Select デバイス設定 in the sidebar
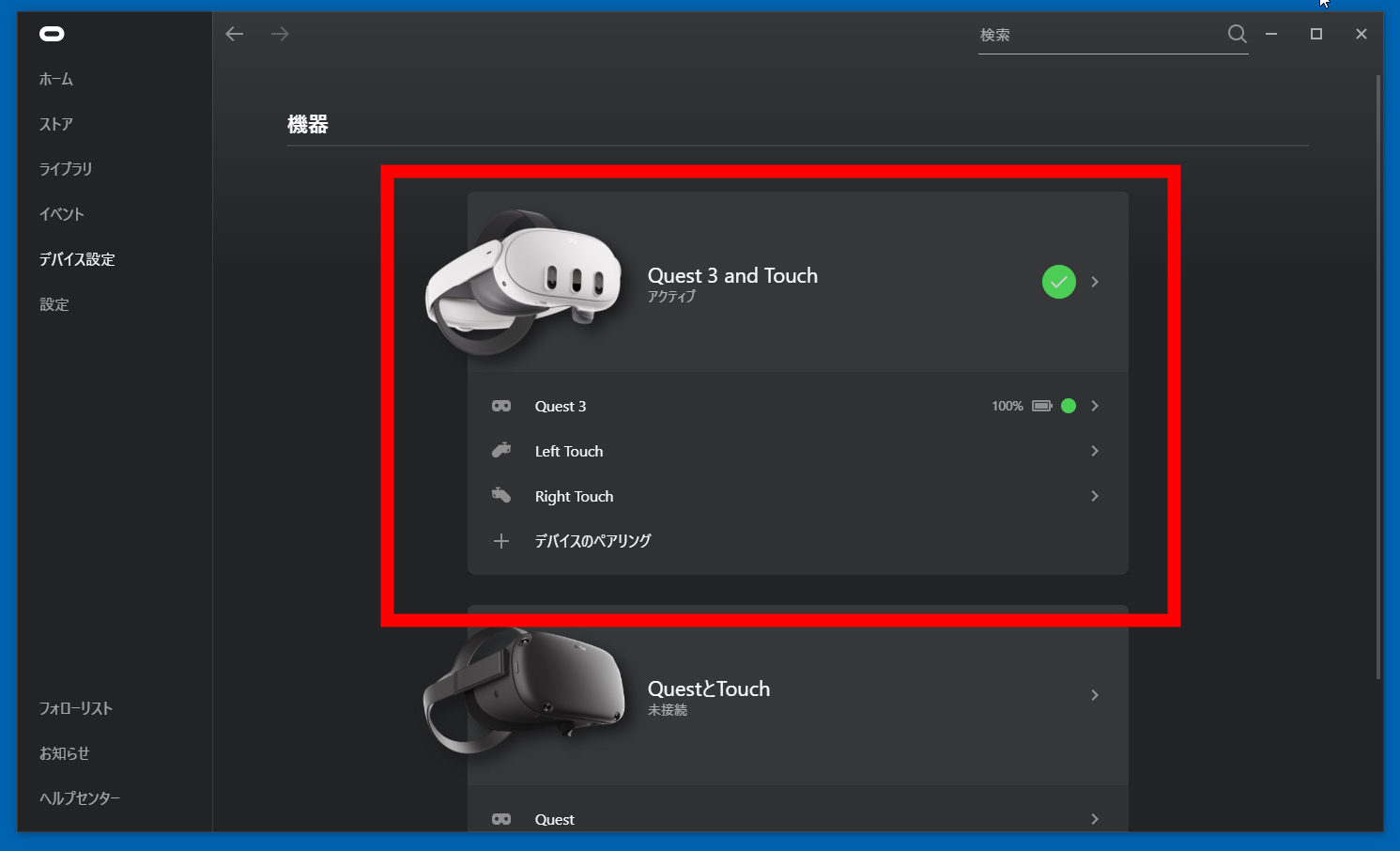Screen dimensions: 1400x851 (x=77, y=259)
